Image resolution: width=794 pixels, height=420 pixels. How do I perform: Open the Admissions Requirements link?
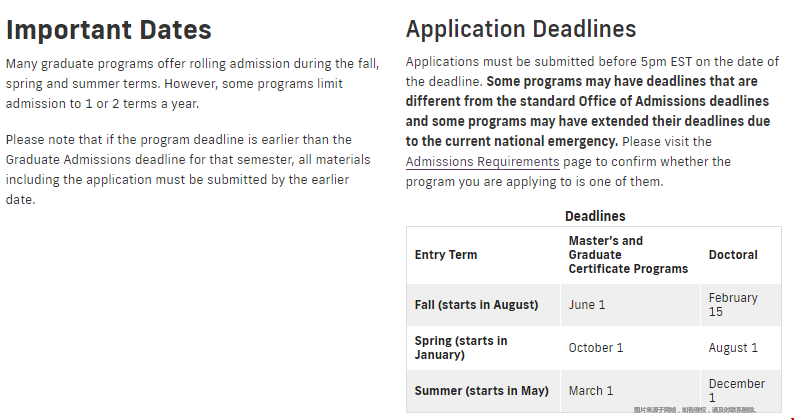482,162
